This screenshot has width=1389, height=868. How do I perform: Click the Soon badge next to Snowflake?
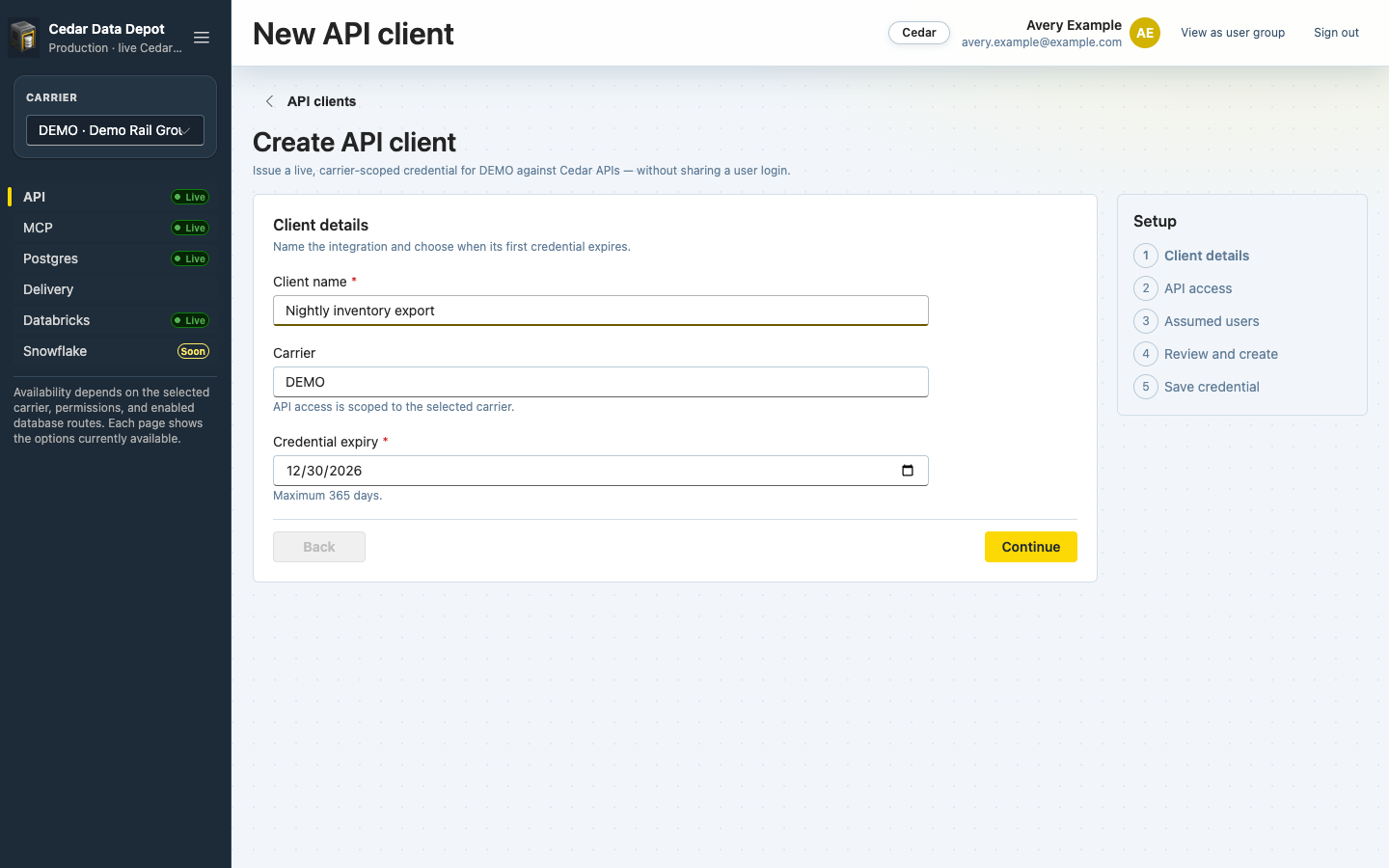coord(193,351)
